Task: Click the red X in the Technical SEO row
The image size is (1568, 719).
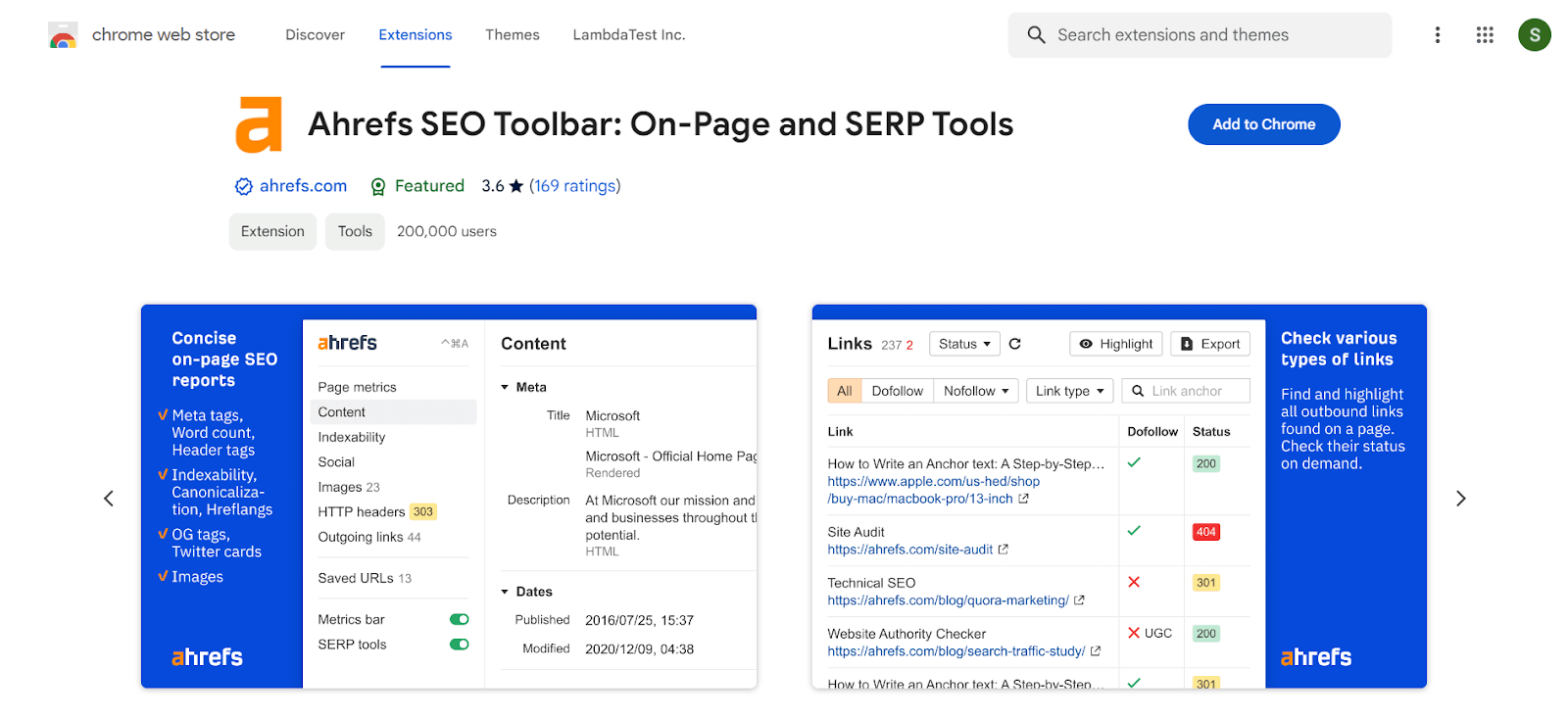Action: tap(1134, 582)
